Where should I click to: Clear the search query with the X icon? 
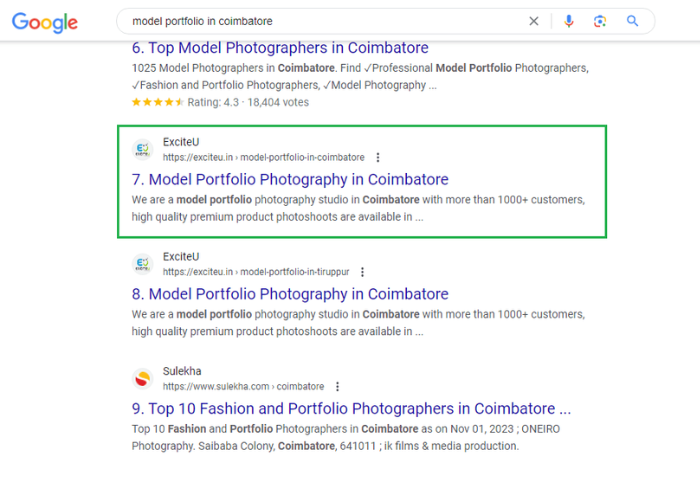click(534, 21)
